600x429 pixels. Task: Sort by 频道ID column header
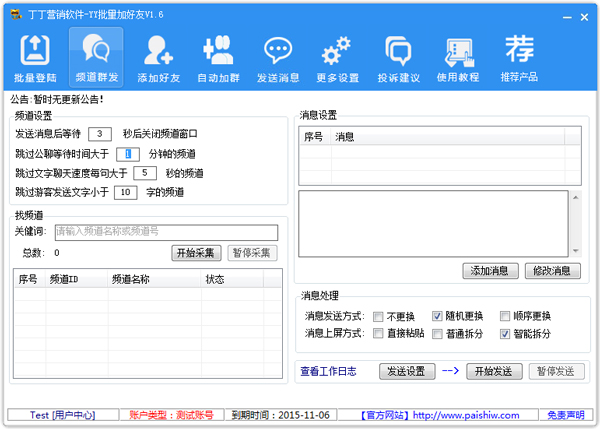(x=77, y=279)
